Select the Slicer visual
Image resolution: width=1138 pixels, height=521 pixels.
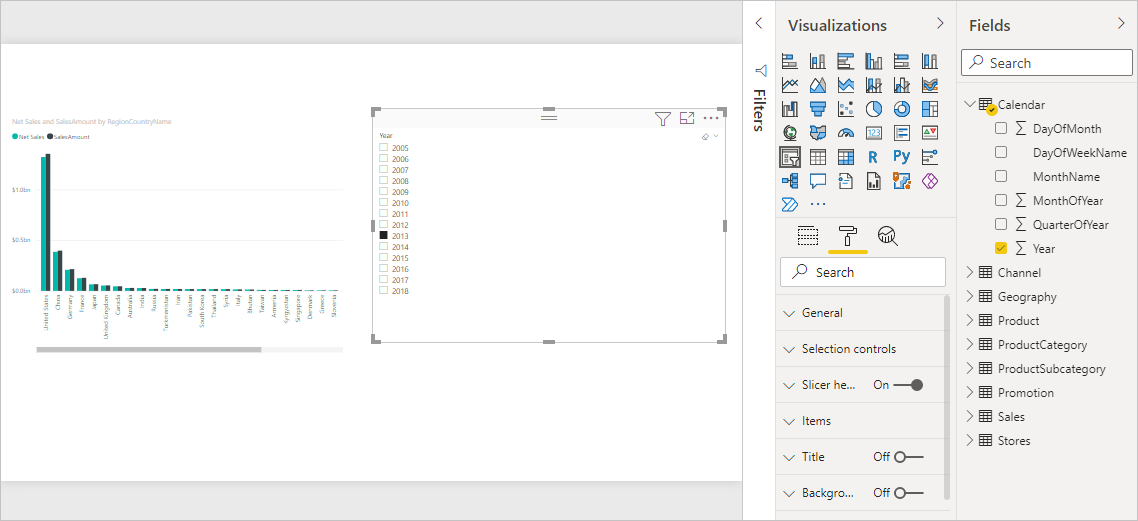(x=790, y=157)
